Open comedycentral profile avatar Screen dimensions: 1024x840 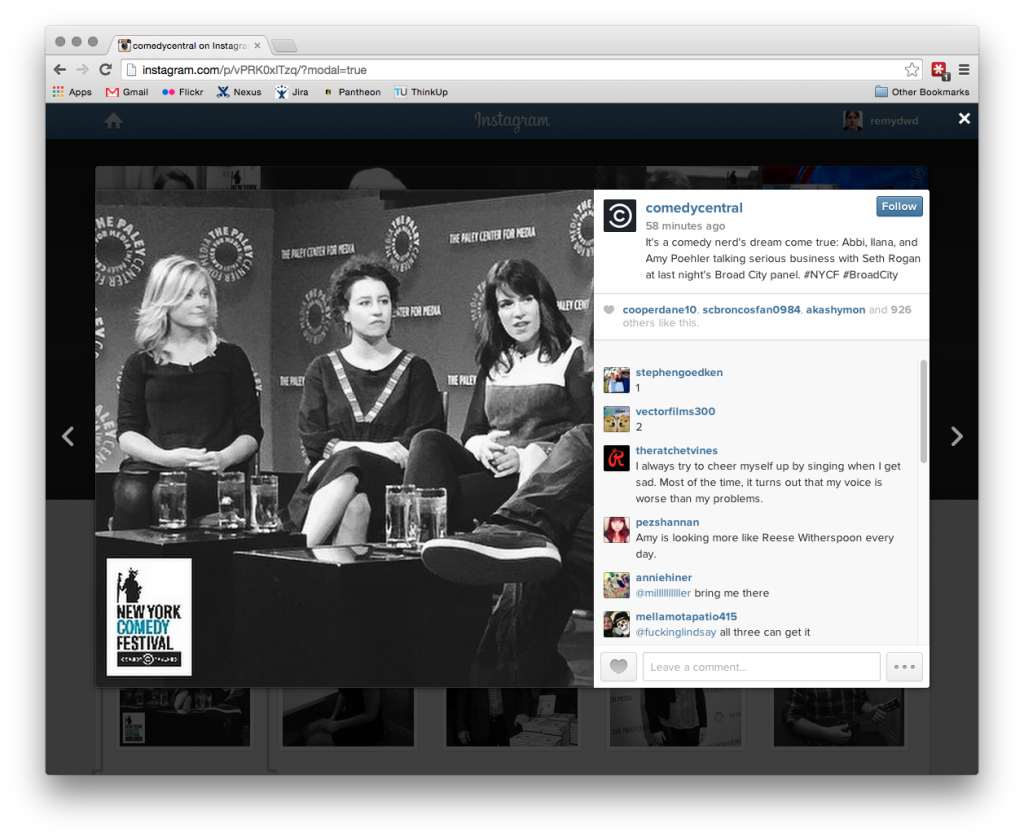click(x=620, y=216)
